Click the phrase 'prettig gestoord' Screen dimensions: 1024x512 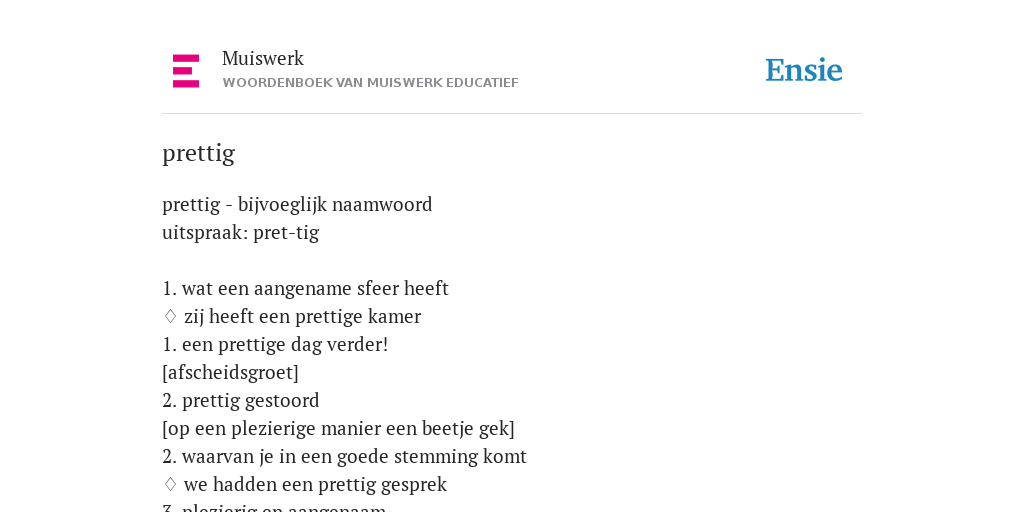pos(251,400)
